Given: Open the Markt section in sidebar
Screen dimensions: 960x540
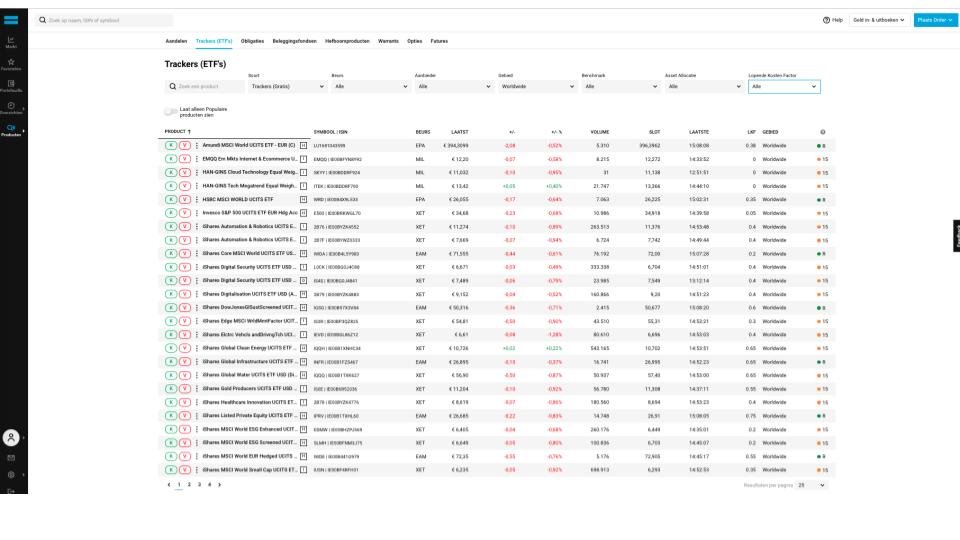Looking at the screenshot, I should pos(11,41).
